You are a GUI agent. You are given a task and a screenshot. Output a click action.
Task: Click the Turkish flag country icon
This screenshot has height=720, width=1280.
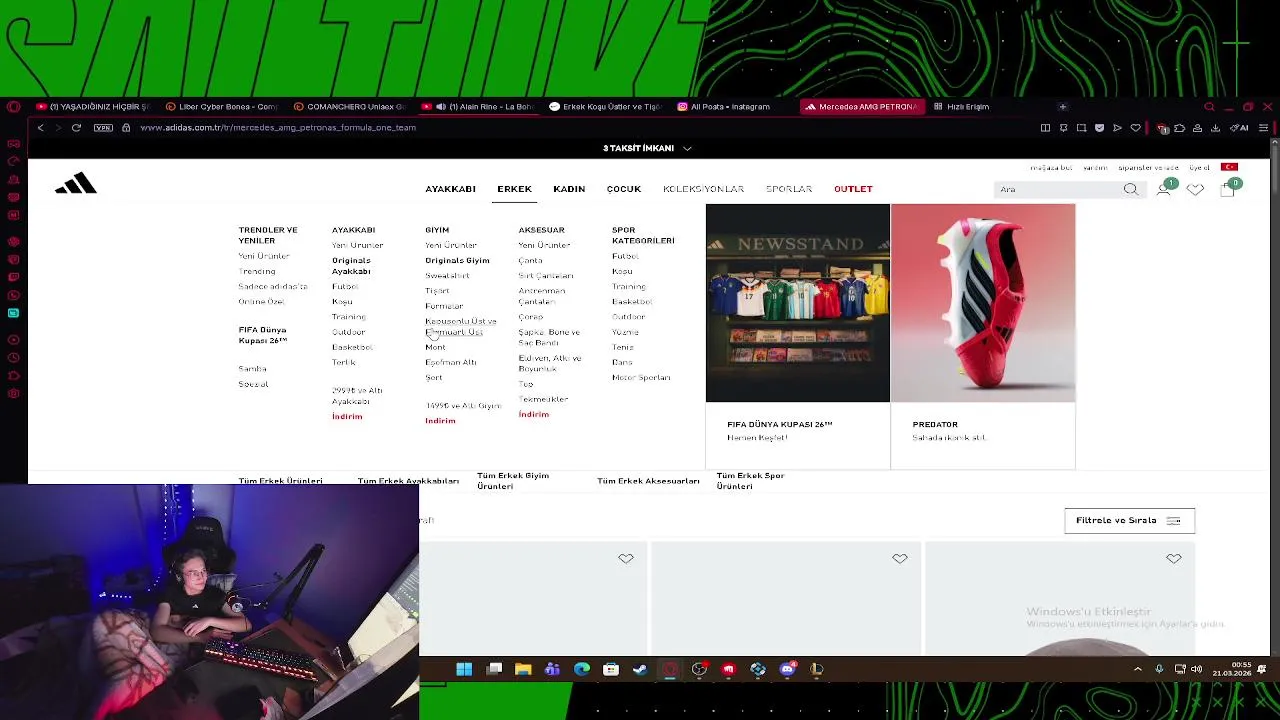click(x=1229, y=167)
